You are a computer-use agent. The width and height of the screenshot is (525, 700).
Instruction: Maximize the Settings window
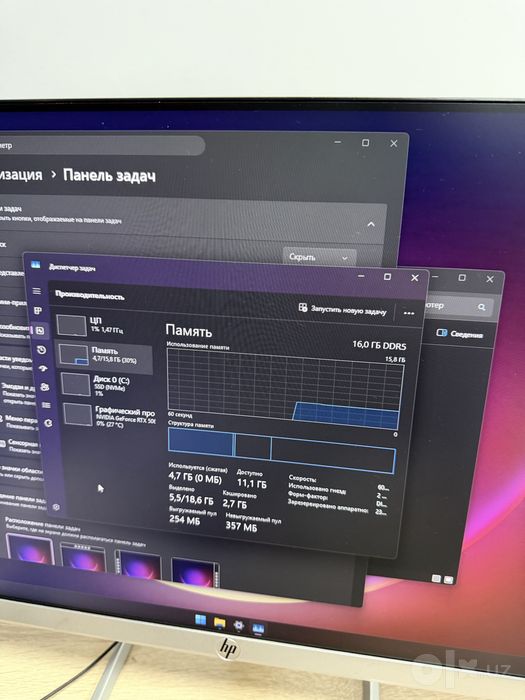point(366,143)
